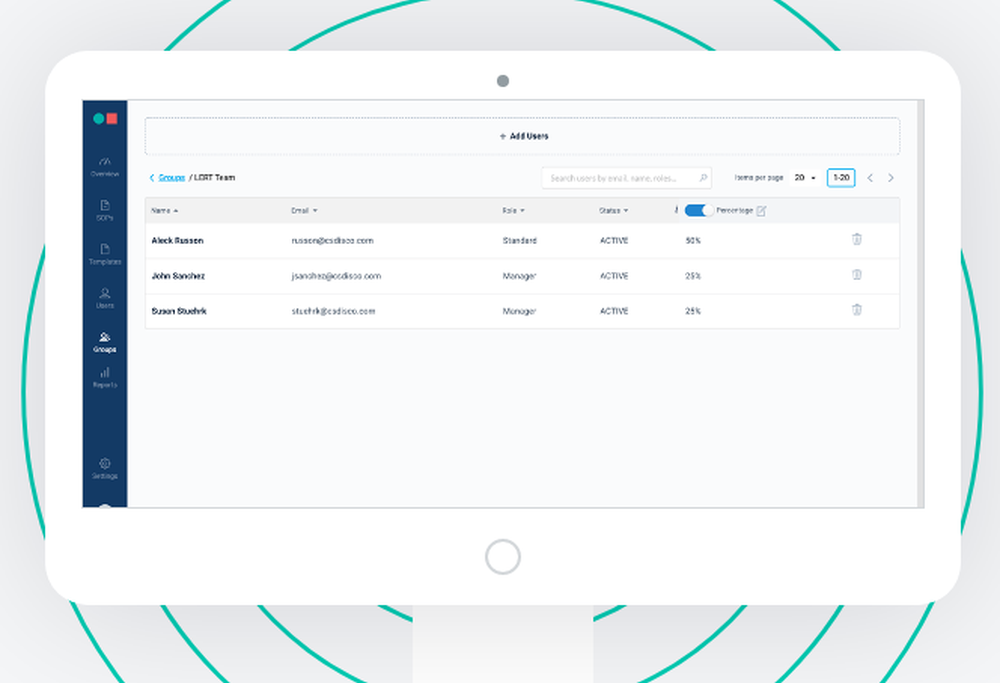Click the Items per page label
This screenshot has width=1000, height=683.
coord(758,178)
